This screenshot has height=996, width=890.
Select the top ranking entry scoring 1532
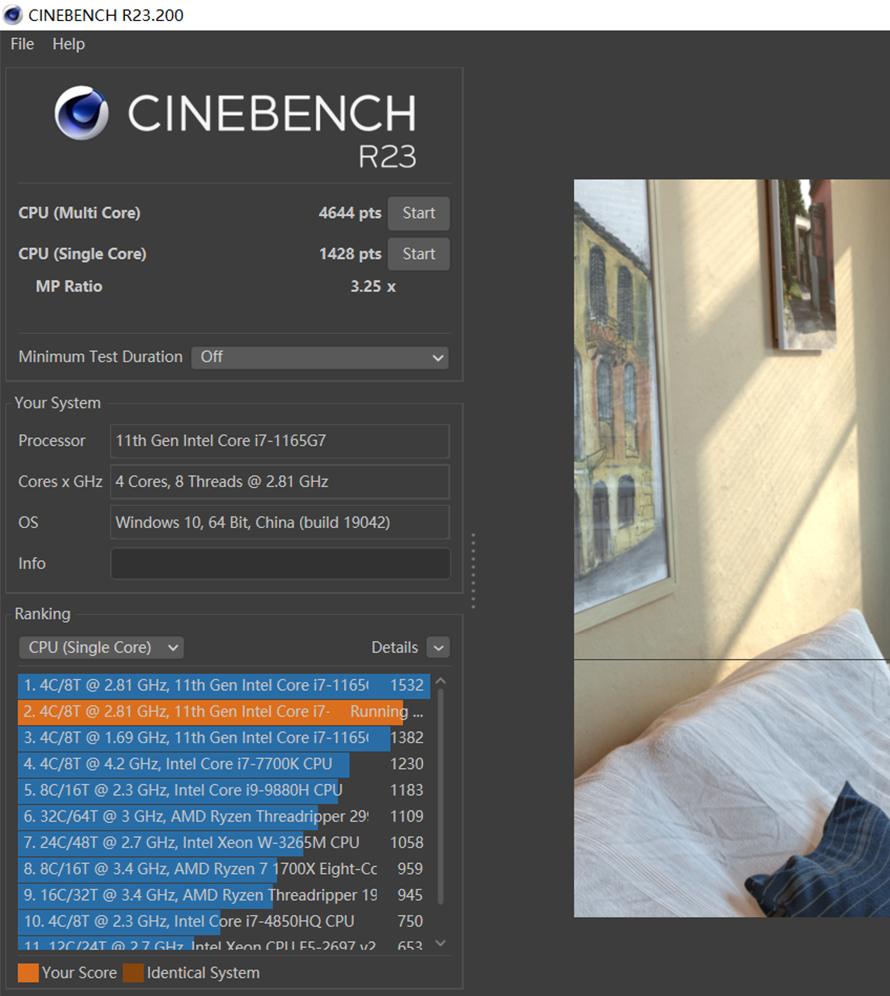click(x=222, y=686)
